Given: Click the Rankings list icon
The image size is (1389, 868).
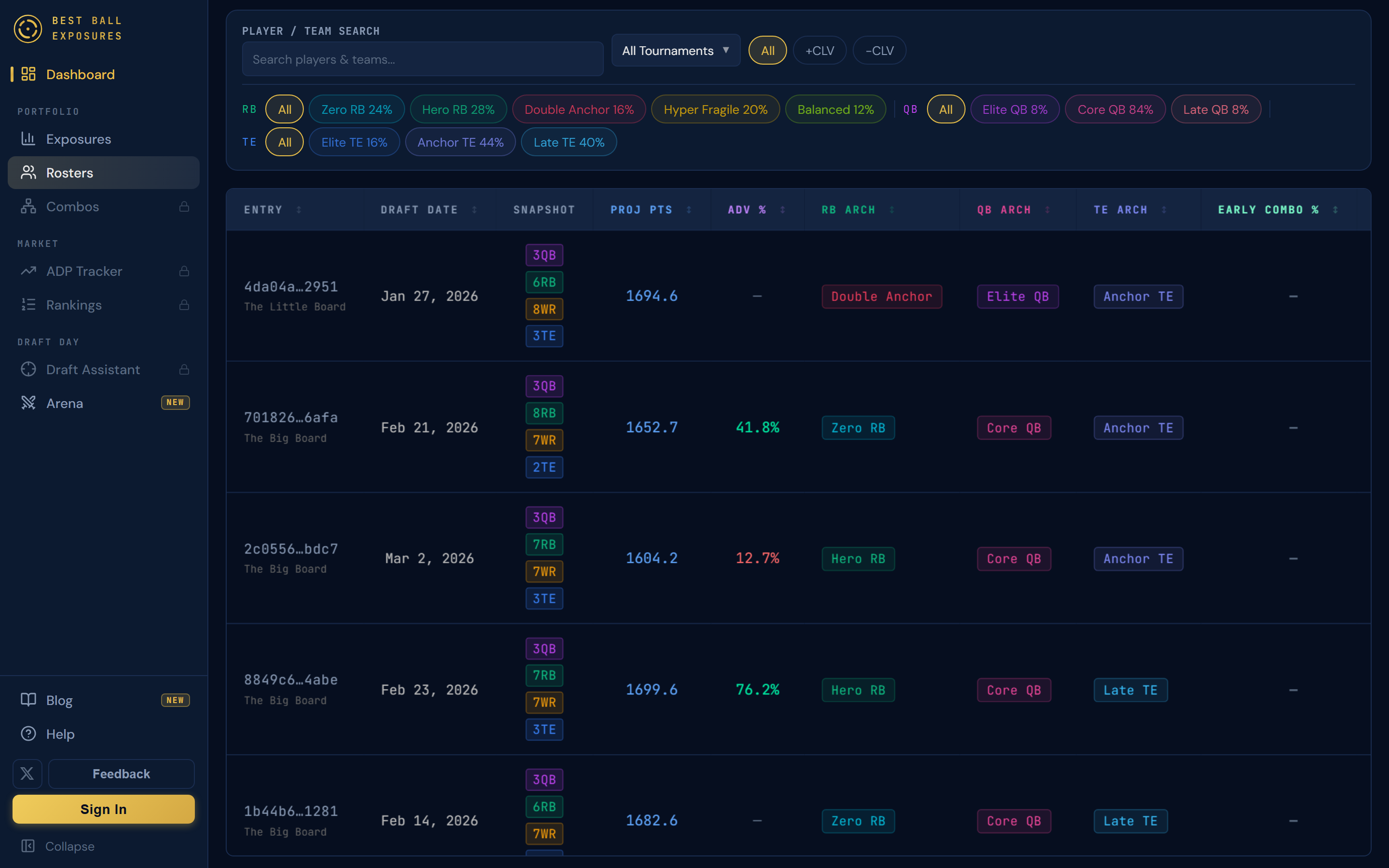Looking at the screenshot, I should coord(28,305).
